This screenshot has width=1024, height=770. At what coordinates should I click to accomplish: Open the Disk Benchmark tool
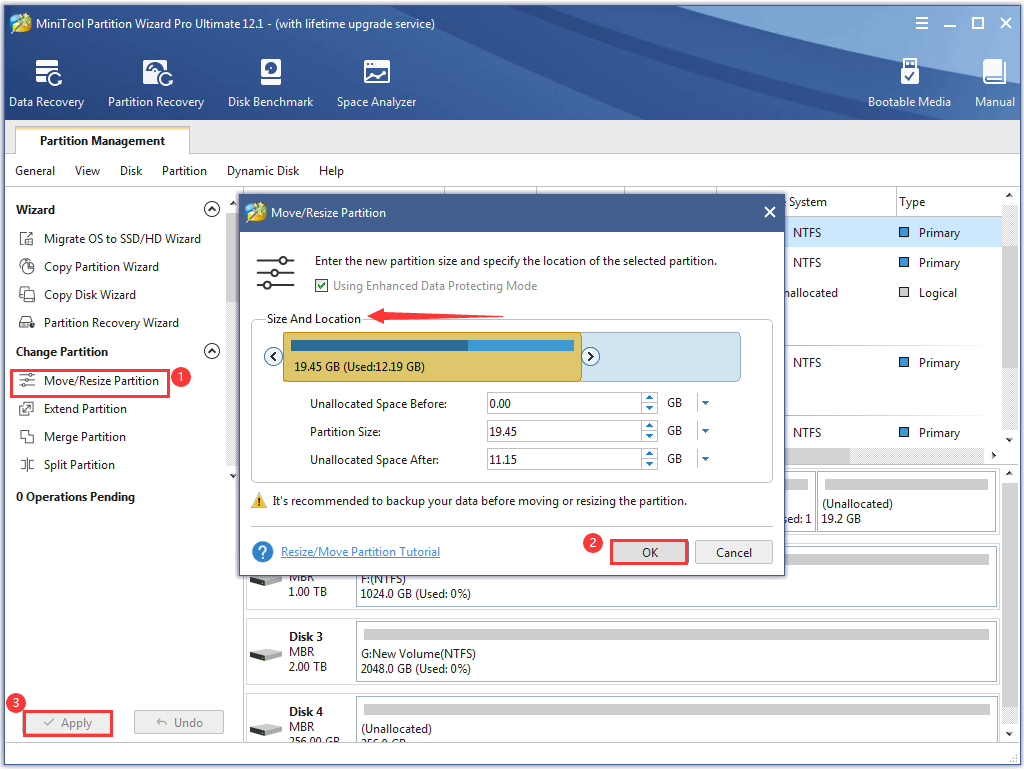pyautogui.click(x=270, y=84)
